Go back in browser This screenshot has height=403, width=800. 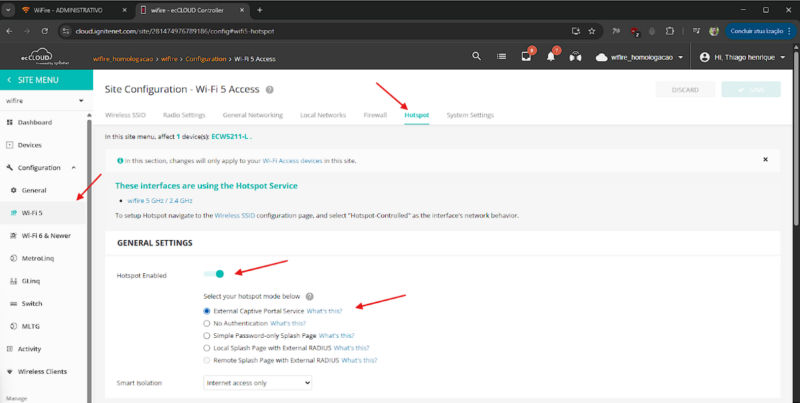pyautogui.click(x=10, y=31)
